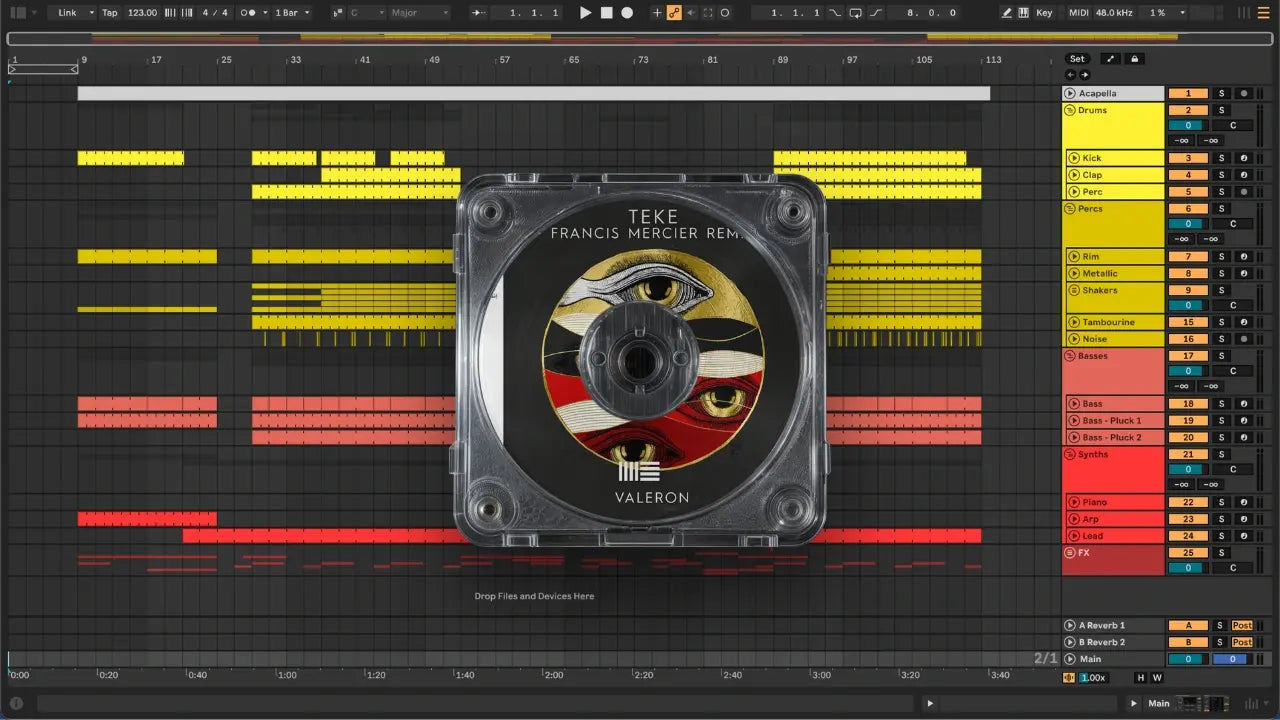Click the Session Record circle button
The width and height of the screenshot is (1280, 720).
[x=725, y=13]
